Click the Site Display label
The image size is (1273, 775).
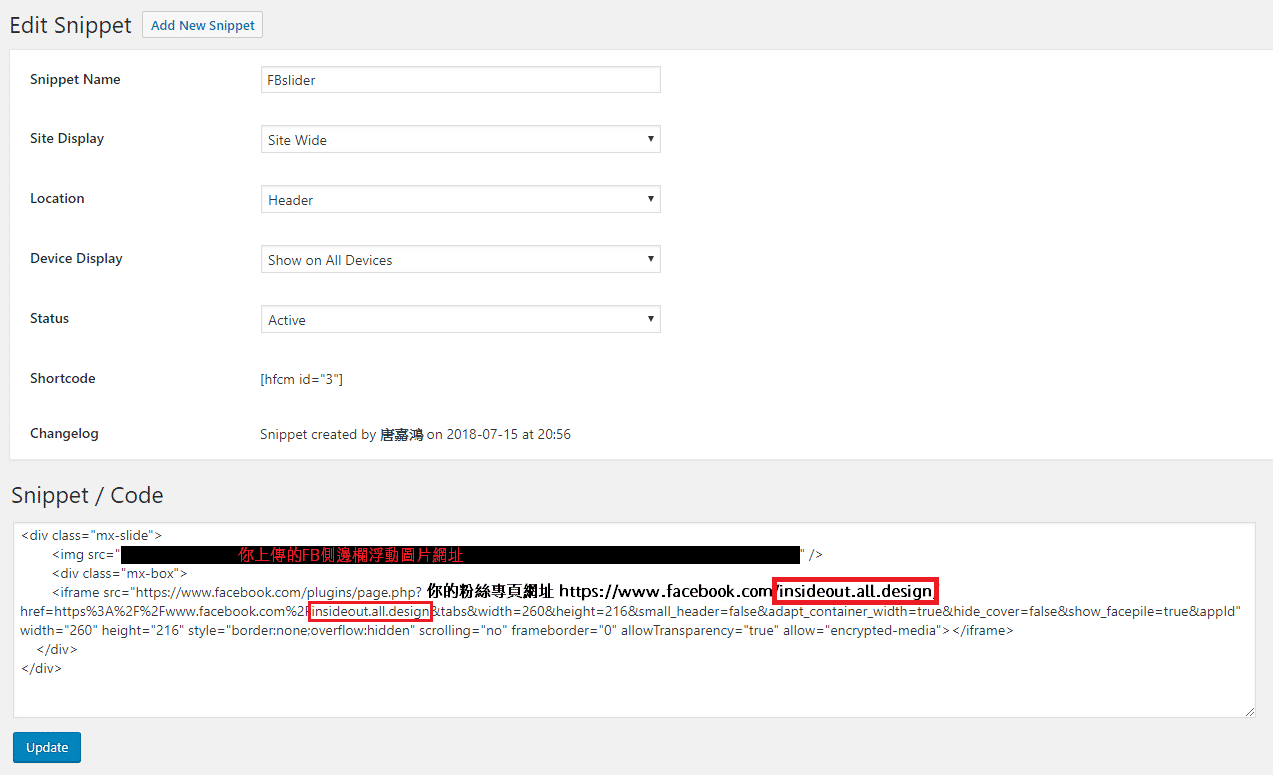[67, 139]
